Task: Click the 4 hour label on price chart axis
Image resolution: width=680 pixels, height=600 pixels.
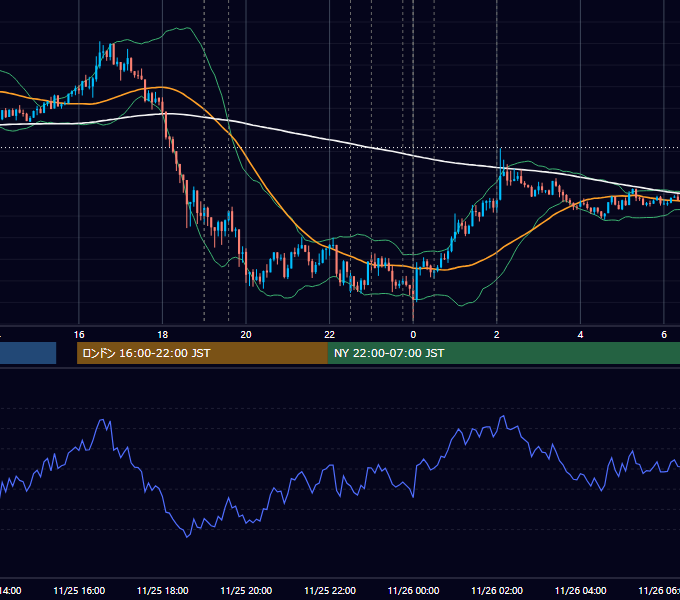Action: click(580, 334)
